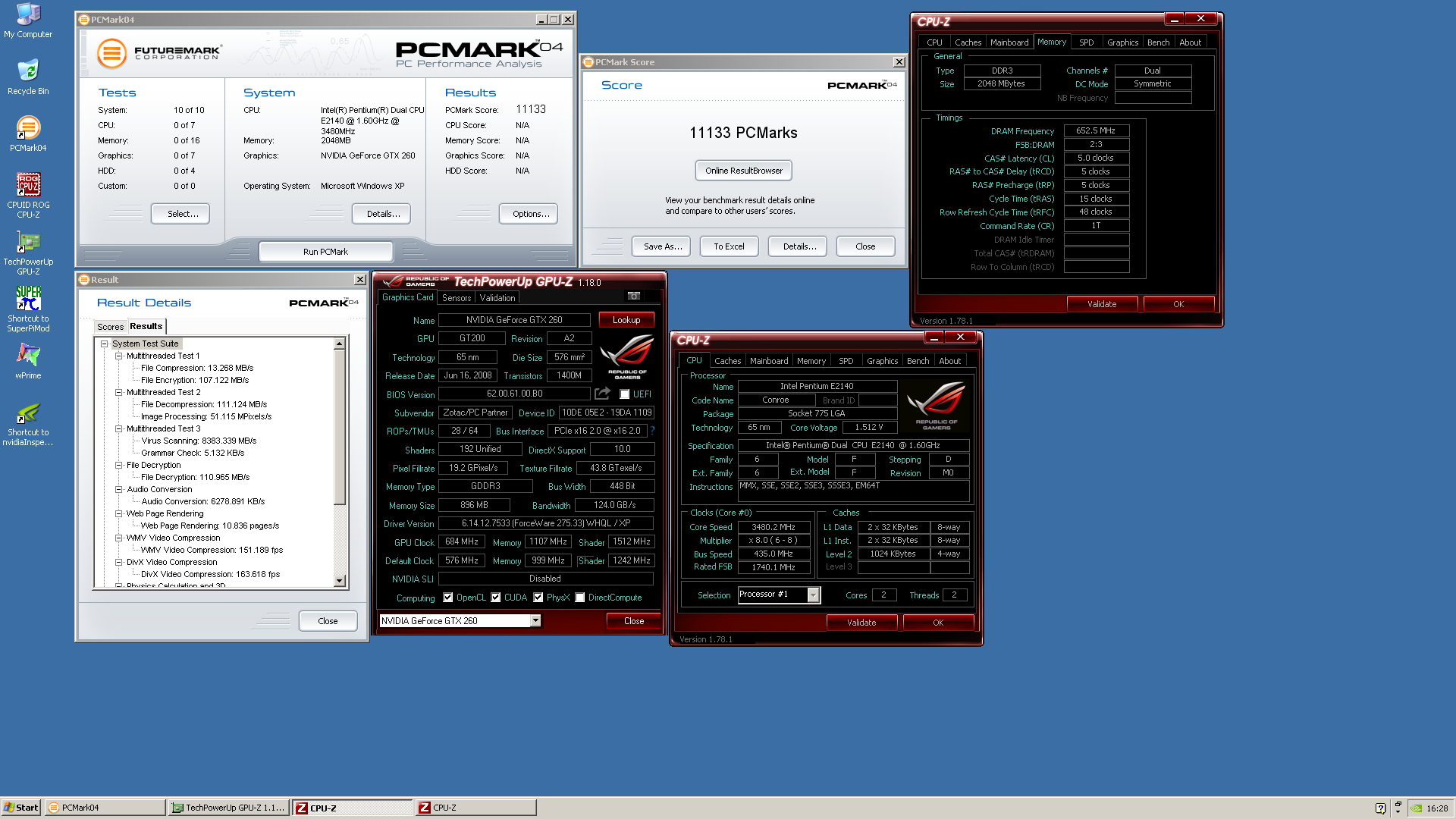The height and width of the screenshot is (819, 1456).
Task: Collapse Multithreaded Test 1 node
Action: pos(119,356)
